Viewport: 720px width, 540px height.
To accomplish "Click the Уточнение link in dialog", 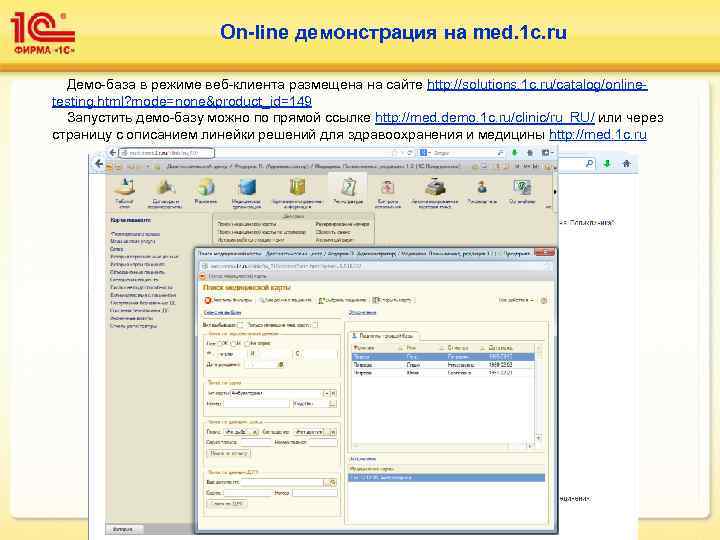I will (363, 313).
